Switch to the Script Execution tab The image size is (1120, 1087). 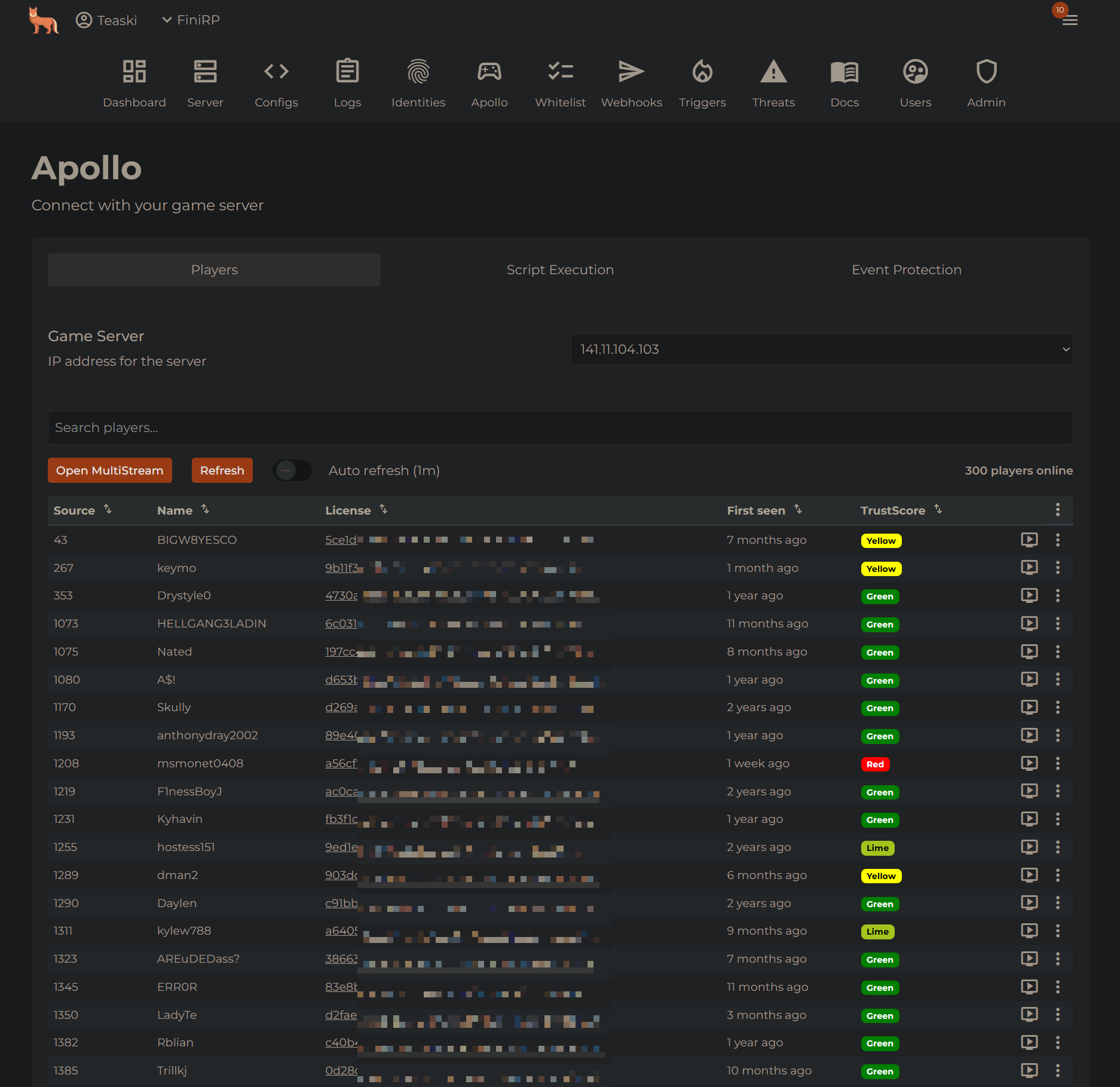[x=560, y=270]
